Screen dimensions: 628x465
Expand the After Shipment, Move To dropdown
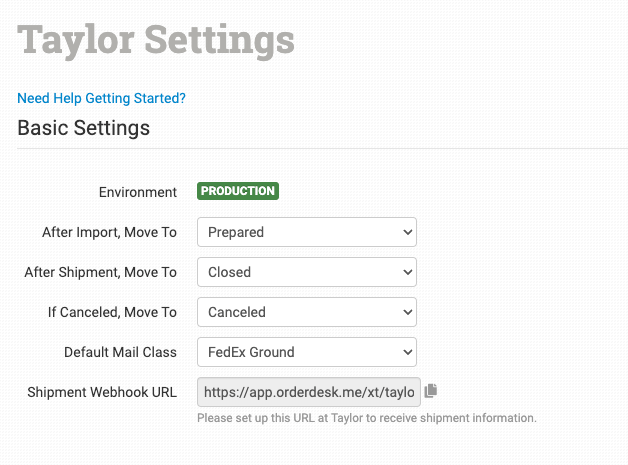pyautogui.click(x=306, y=272)
